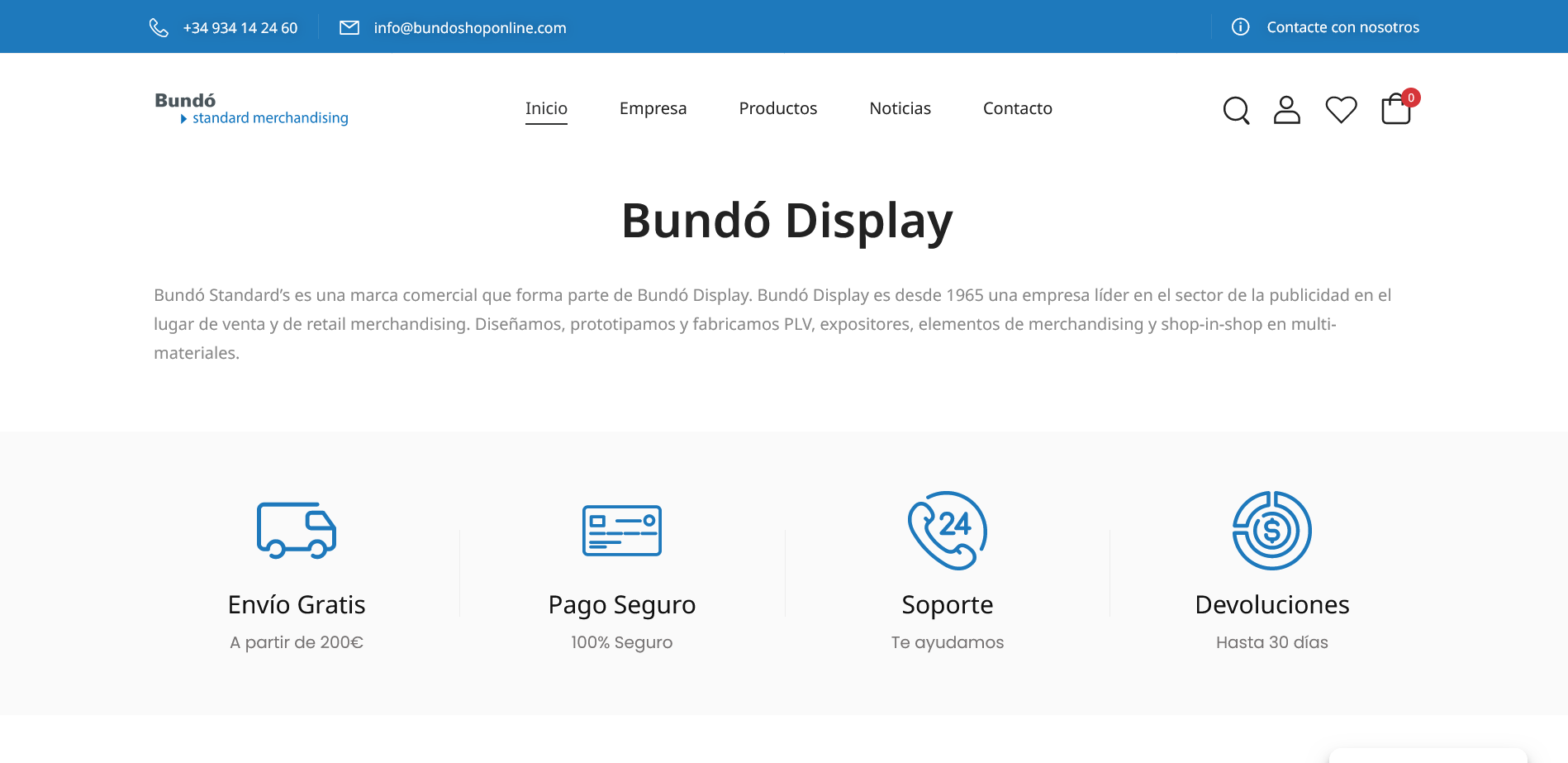Click the secure payment card icon
This screenshot has width=1568, height=763.
622,531
